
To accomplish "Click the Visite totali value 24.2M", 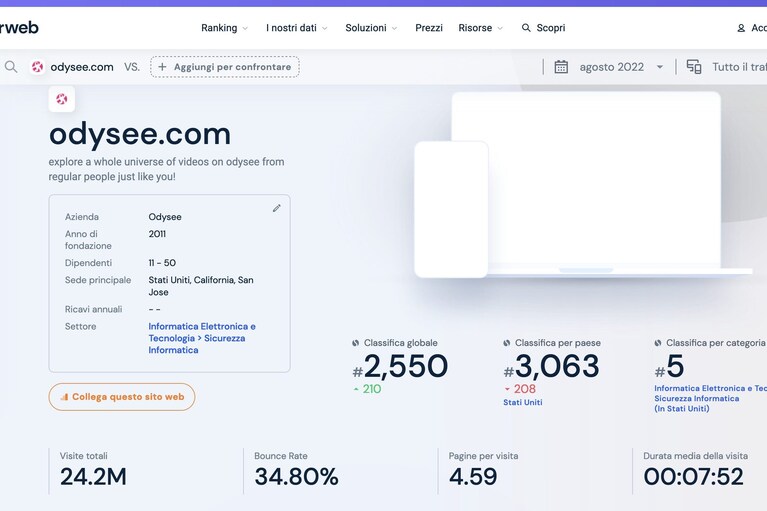I will click(x=93, y=477).
